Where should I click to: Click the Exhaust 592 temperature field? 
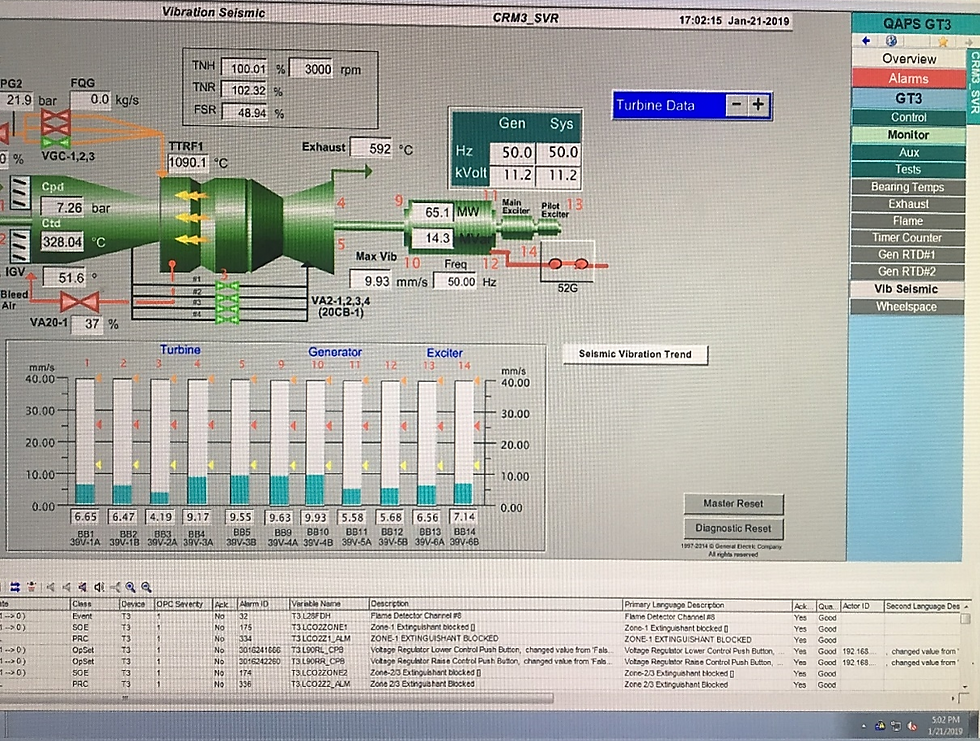(372, 149)
